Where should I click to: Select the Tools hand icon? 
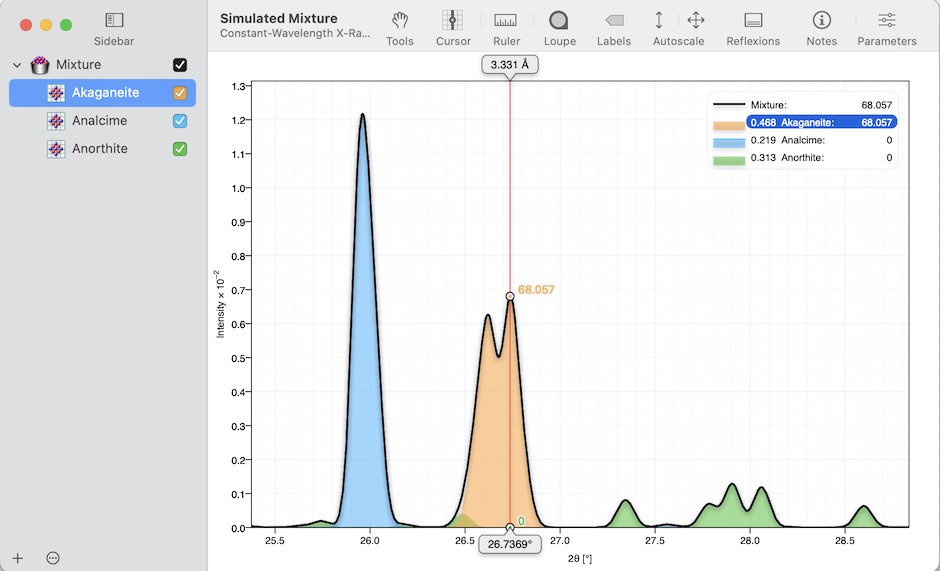400,21
